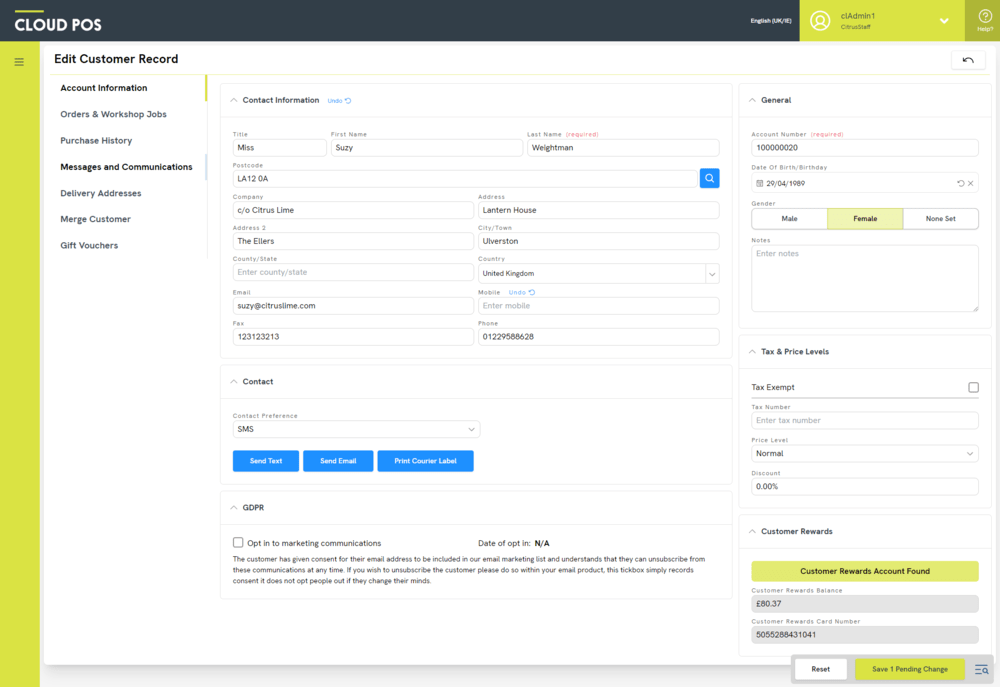
Task: Click Customer Rewards Account Found banner
Action: tap(865, 571)
